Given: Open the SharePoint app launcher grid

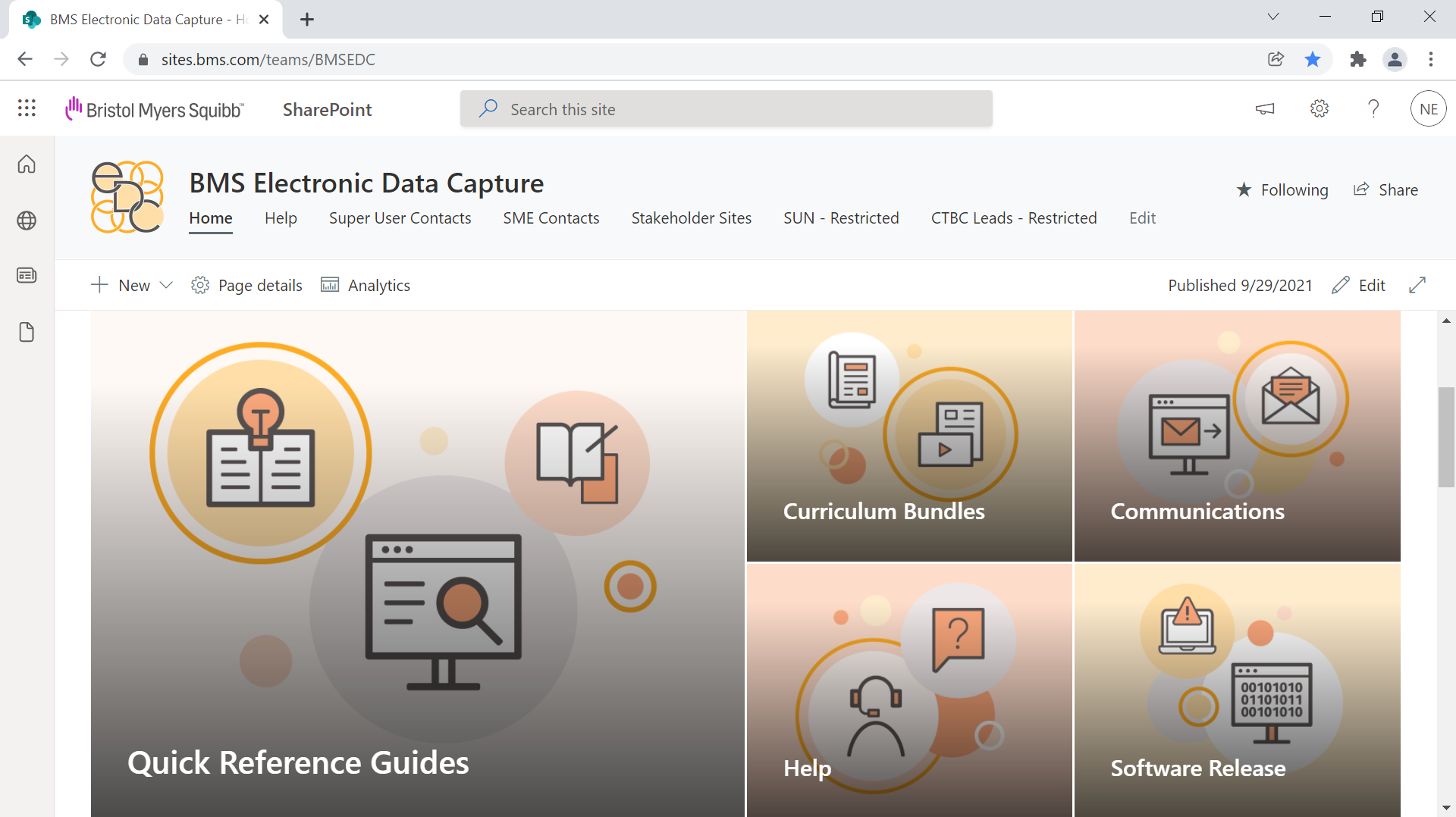Looking at the screenshot, I should point(27,108).
